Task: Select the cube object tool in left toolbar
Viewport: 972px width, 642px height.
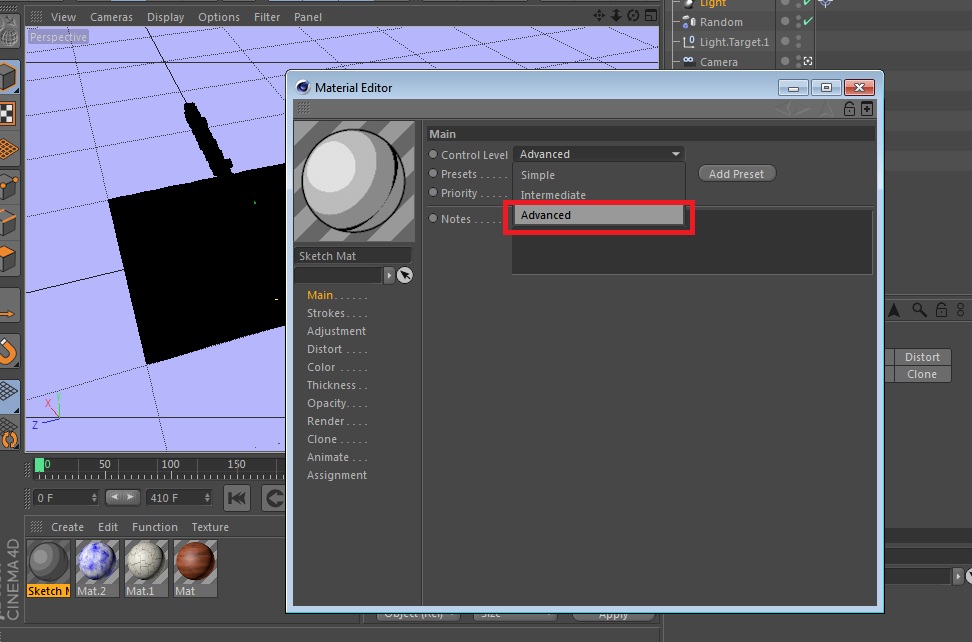Action: [x=9, y=77]
